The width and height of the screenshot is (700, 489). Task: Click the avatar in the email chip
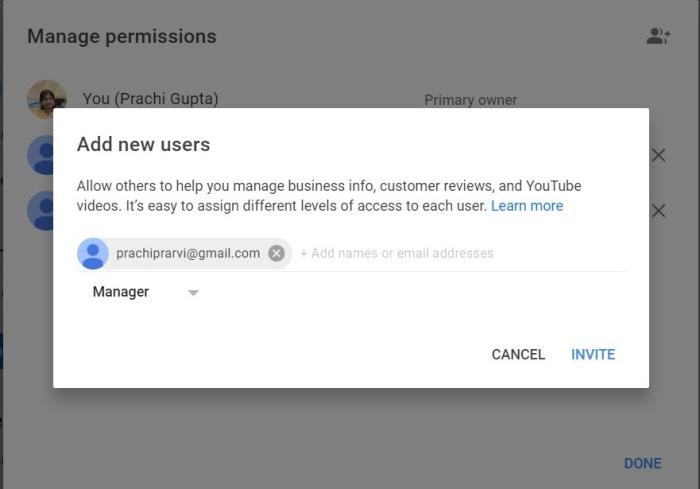pos(93,254)
